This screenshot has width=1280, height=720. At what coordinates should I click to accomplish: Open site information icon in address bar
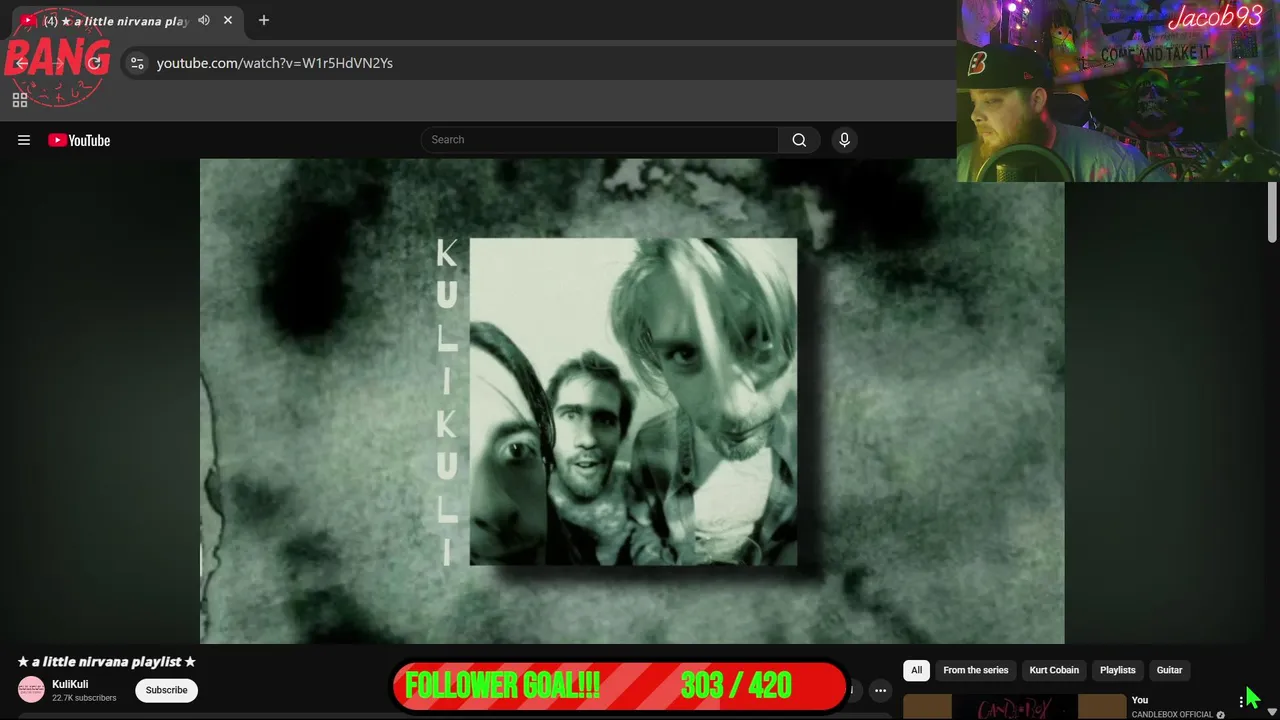(x=138, y=63)
